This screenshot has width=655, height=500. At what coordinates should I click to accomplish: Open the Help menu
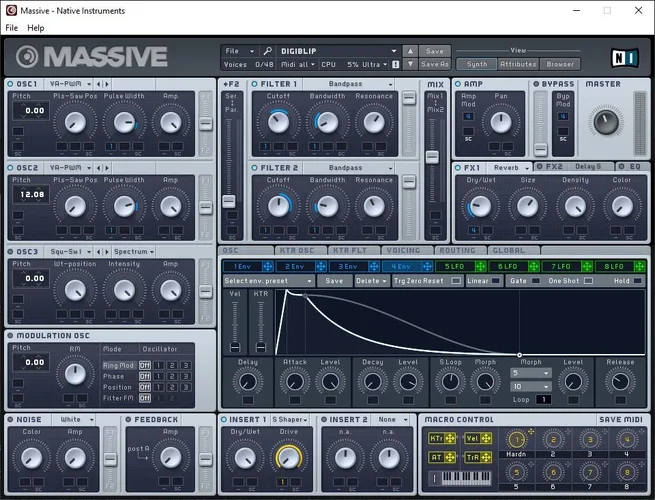[36, 28]
